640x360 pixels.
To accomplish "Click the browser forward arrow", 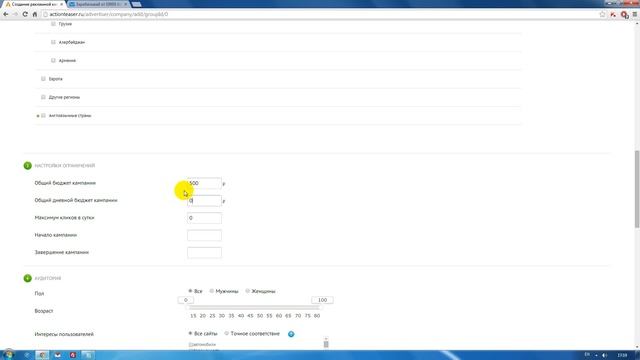I will [x=16, y=14].
